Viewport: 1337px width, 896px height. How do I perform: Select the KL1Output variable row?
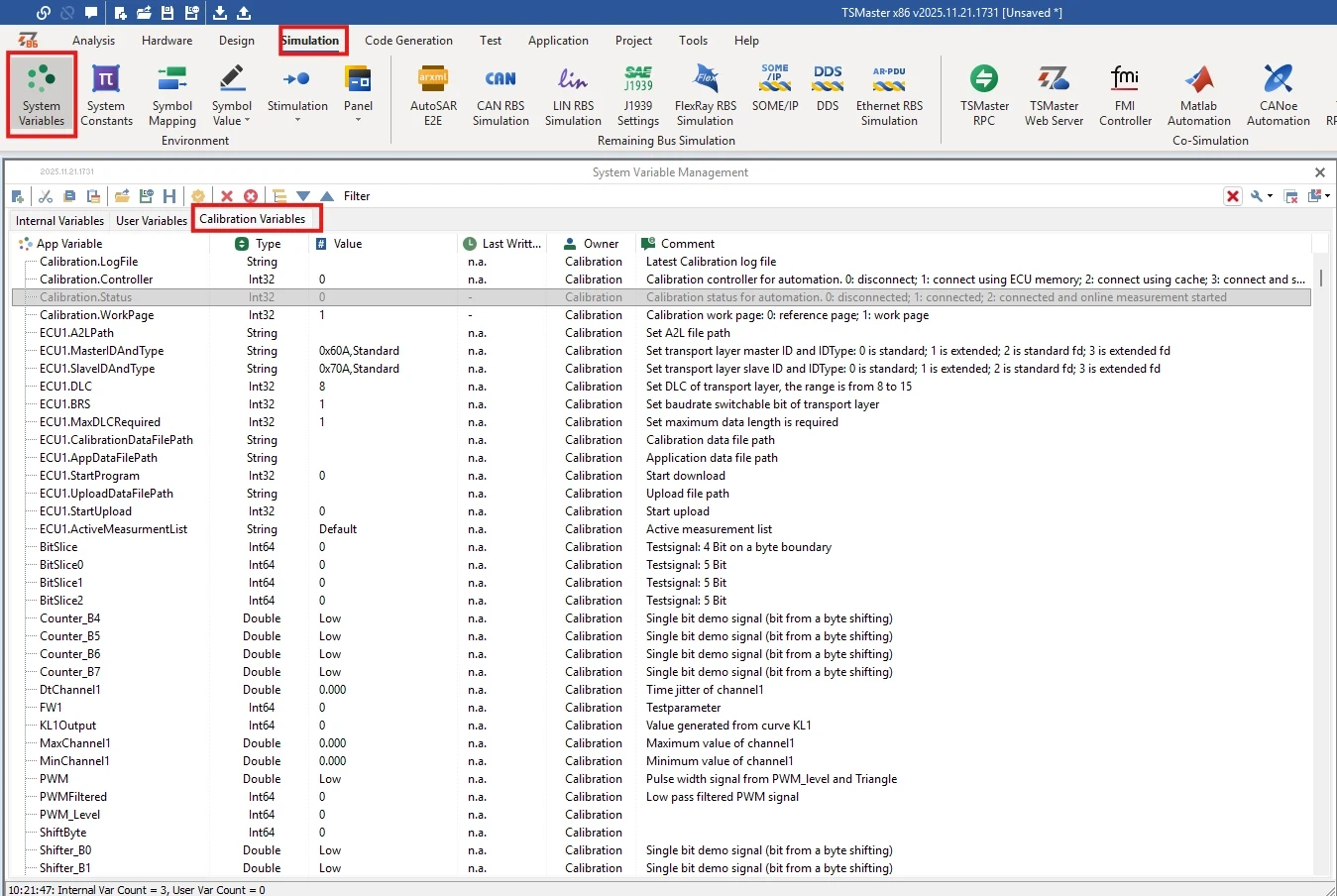(x=661, y=726)
